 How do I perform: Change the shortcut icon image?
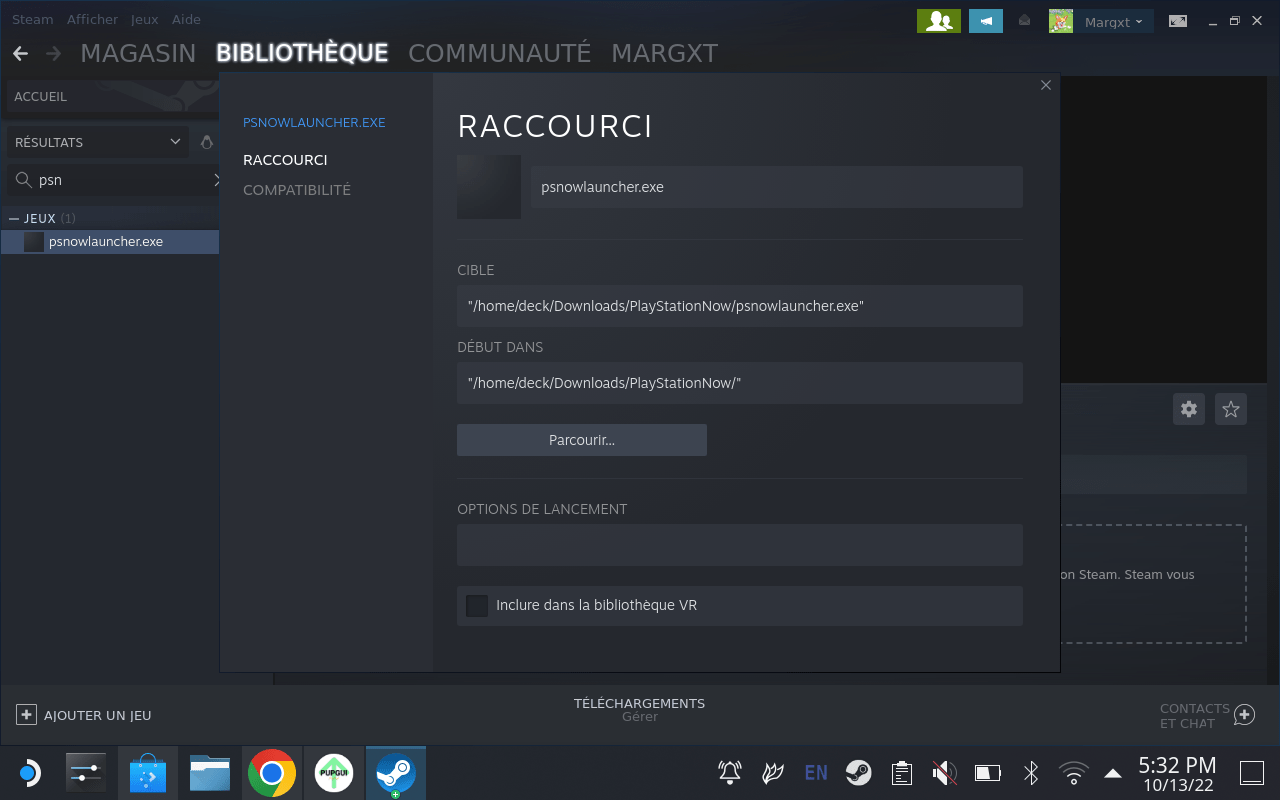click(489, 187)
